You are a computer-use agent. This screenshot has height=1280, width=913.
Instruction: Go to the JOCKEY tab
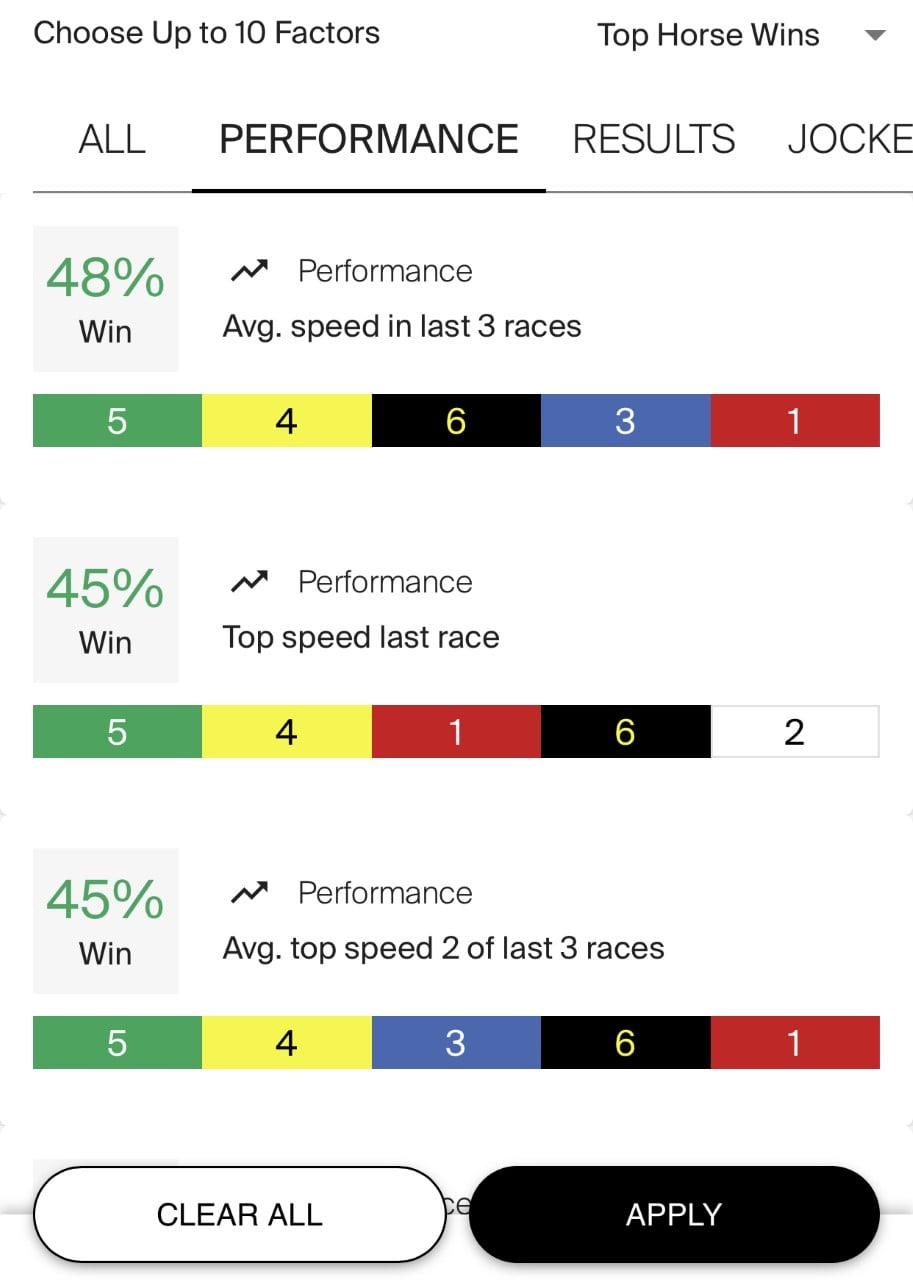click(850, 139)
